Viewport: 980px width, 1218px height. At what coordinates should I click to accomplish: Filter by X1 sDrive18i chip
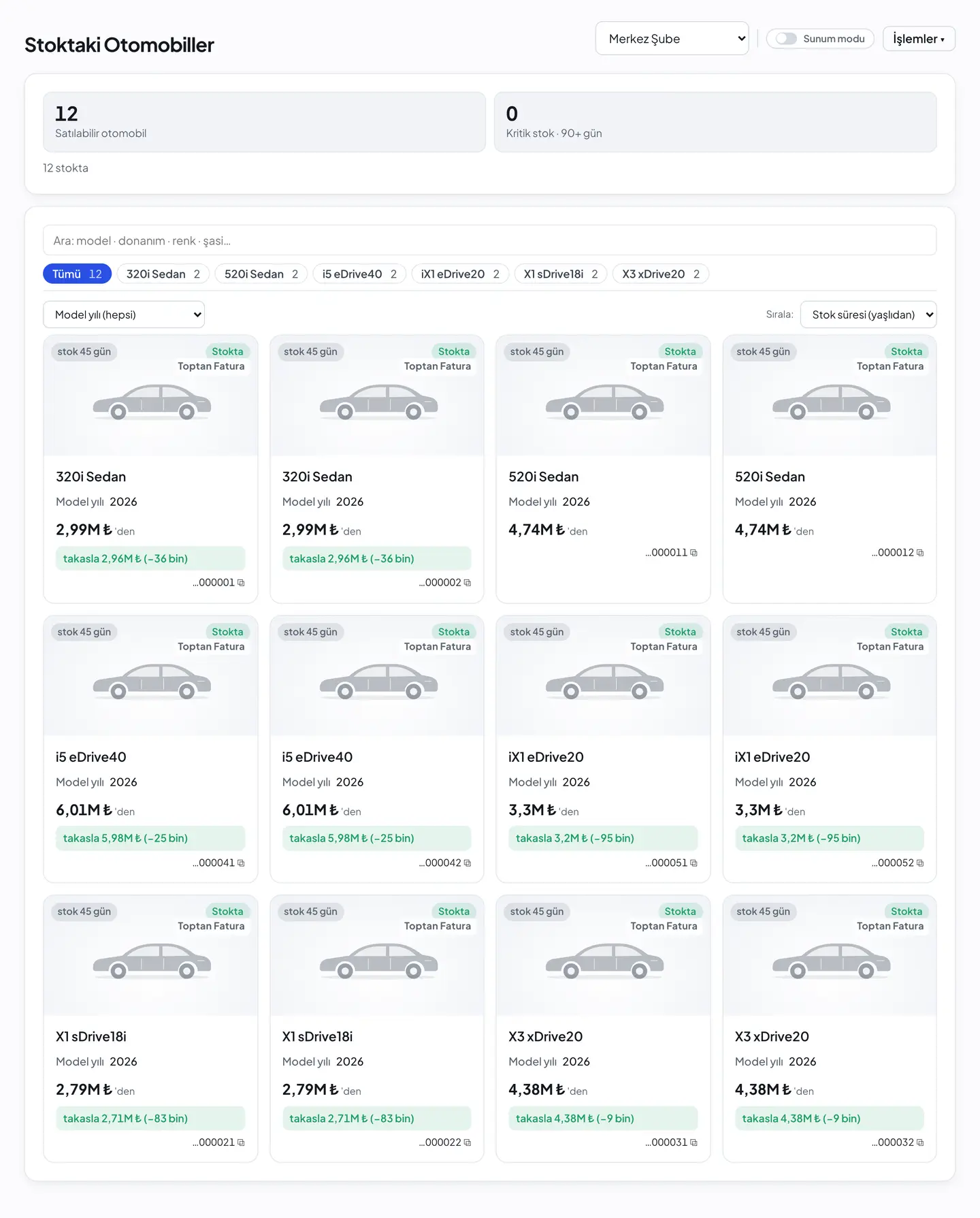point(561,274)
